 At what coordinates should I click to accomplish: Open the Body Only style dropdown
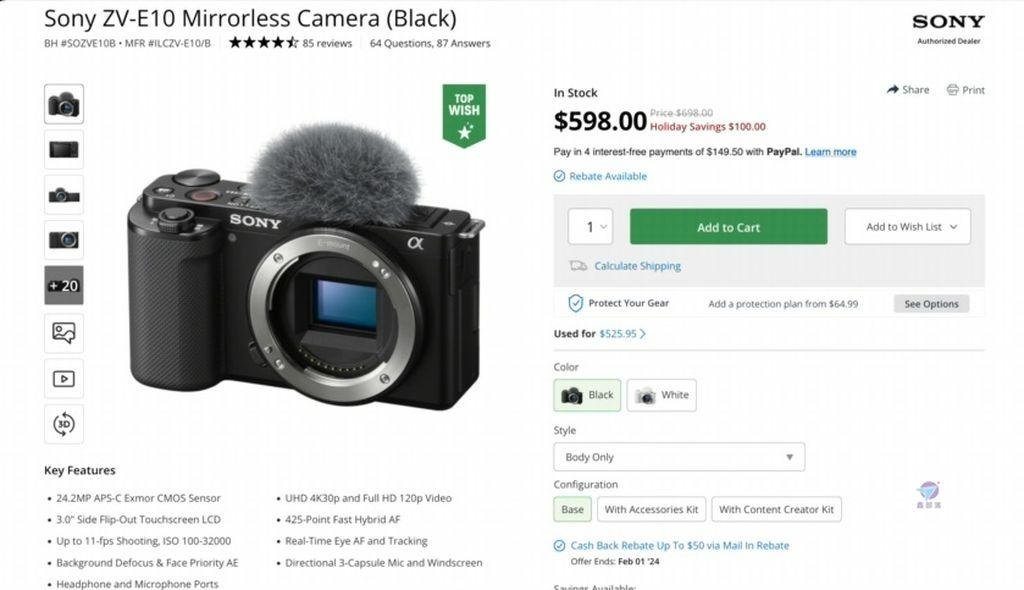pyautogui.click(x=679, y=457)
